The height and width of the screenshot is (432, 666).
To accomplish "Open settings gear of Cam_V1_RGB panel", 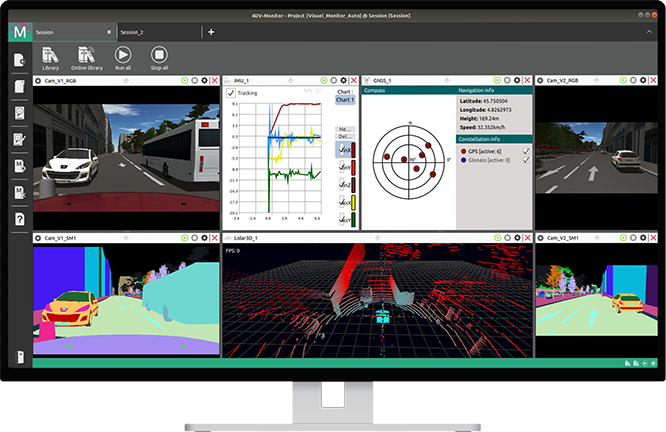I will point(204,80).
